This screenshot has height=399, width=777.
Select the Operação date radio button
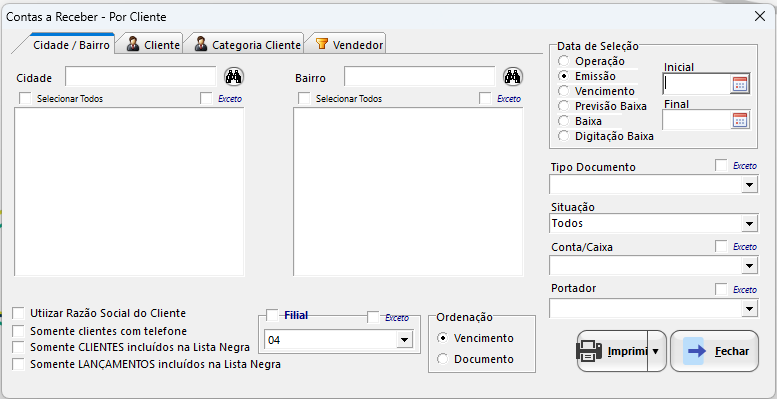(x=563, y=61)
